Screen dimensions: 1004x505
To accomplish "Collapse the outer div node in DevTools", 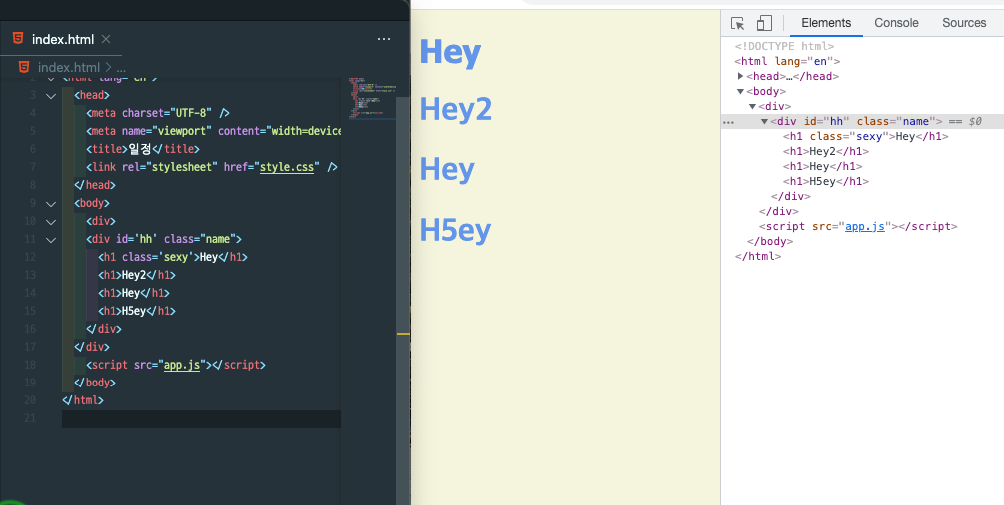I will [x=753, y=106].
